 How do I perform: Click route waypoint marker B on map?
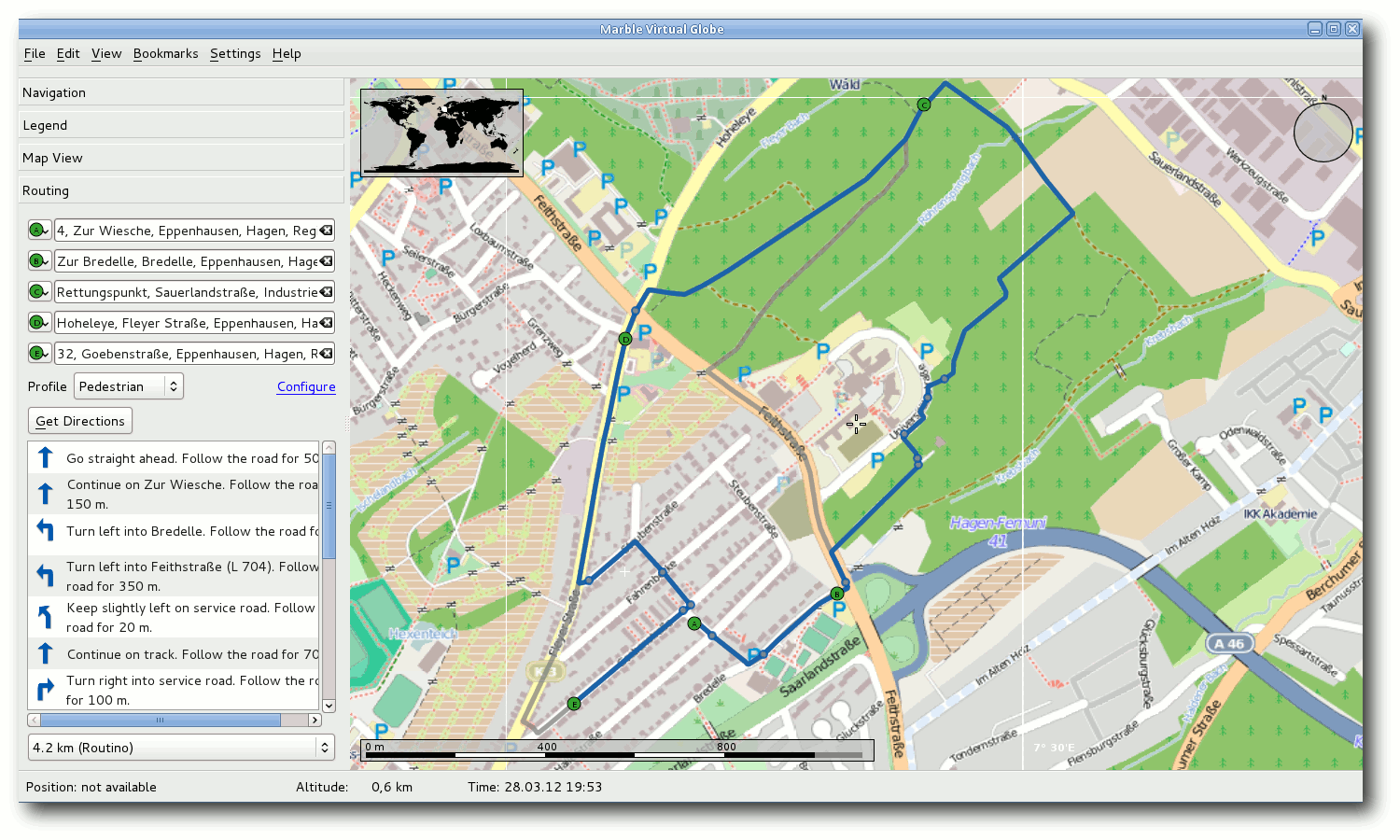837,594
